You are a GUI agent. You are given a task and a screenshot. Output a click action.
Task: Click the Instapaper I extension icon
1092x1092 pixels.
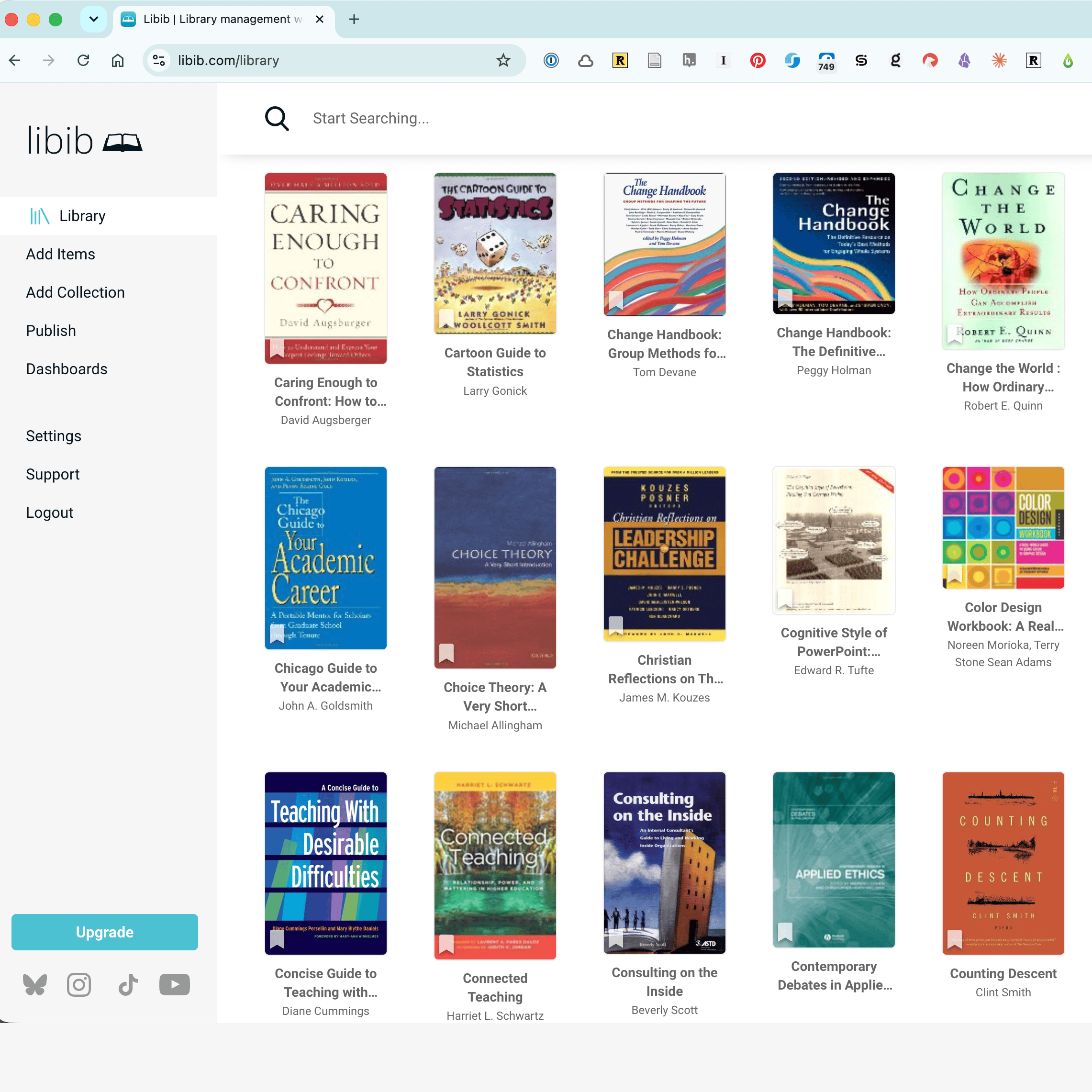724,60
